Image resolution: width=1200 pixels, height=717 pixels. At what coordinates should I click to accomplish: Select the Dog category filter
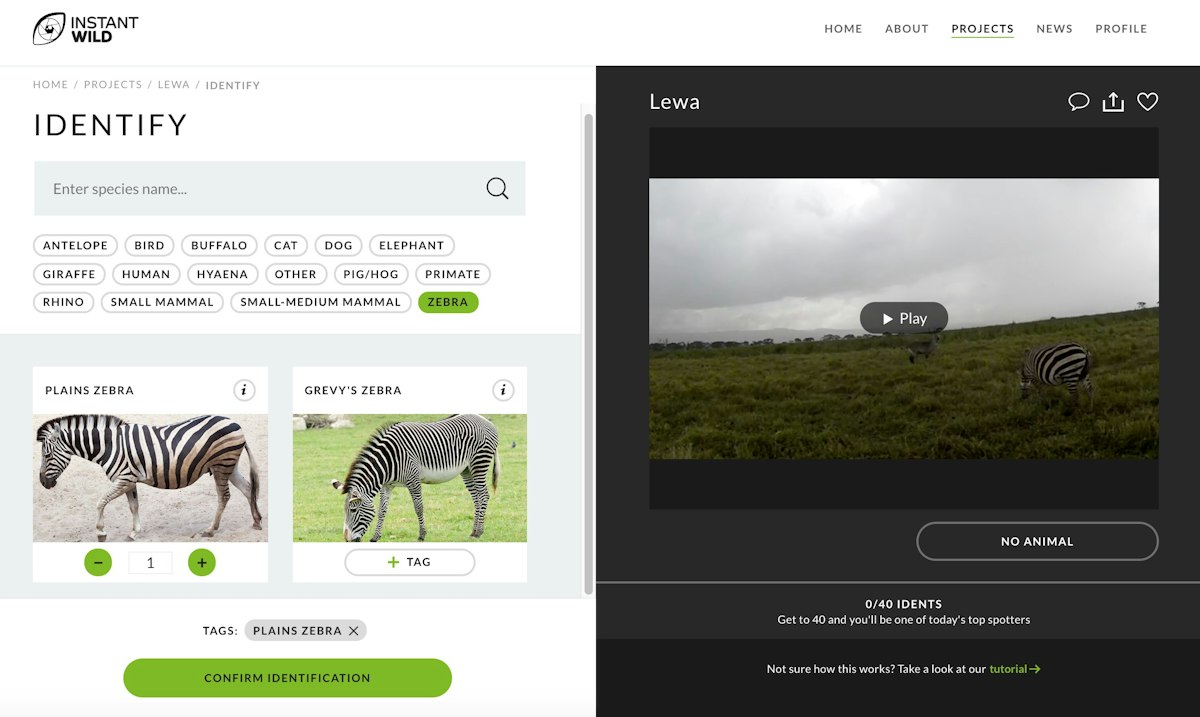point(338,245)
